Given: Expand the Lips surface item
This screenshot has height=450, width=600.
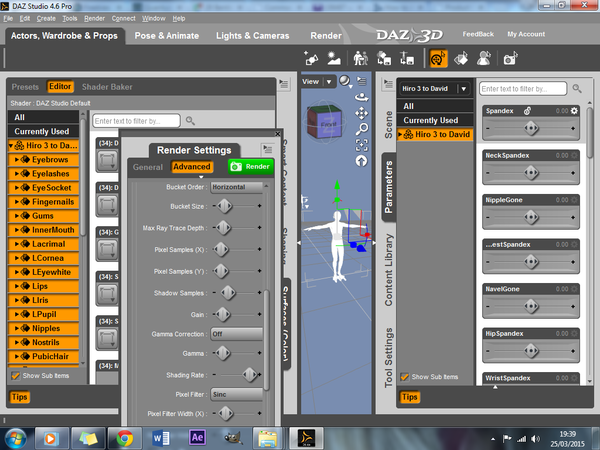Looking at the screenshot, I should click(16, 286).
